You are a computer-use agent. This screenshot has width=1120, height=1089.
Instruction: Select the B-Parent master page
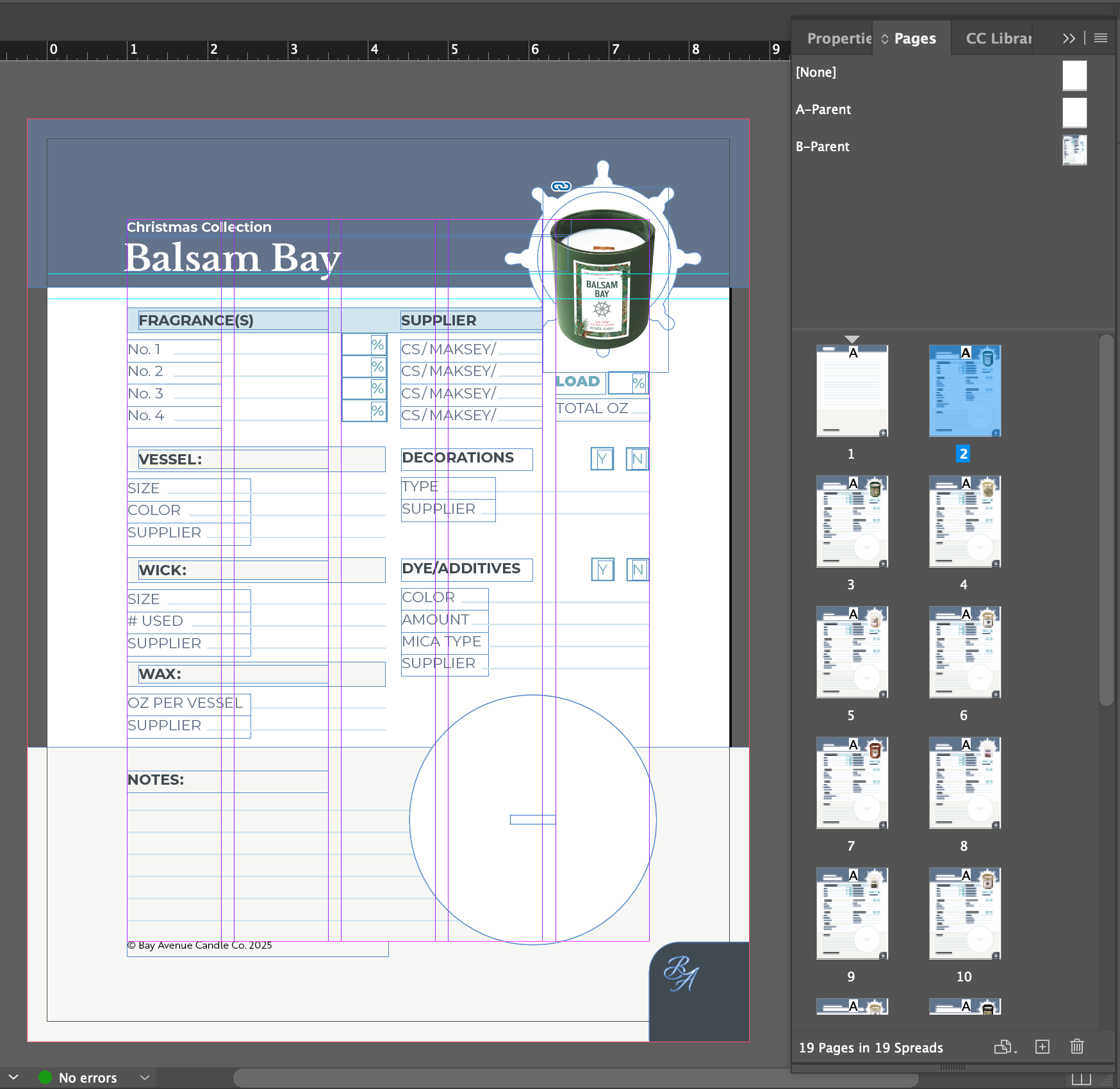point(823,147)
